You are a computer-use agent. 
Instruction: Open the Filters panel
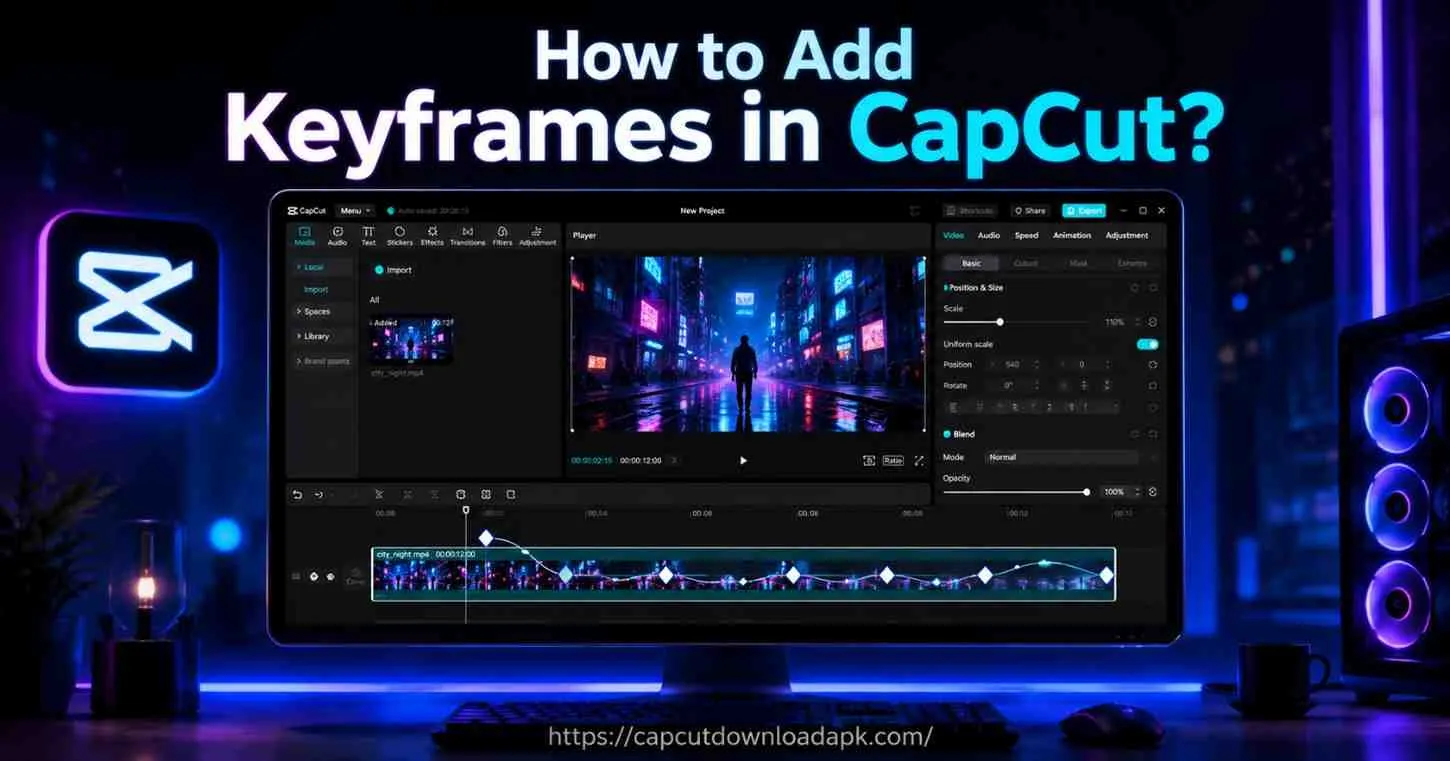[502, 236]
